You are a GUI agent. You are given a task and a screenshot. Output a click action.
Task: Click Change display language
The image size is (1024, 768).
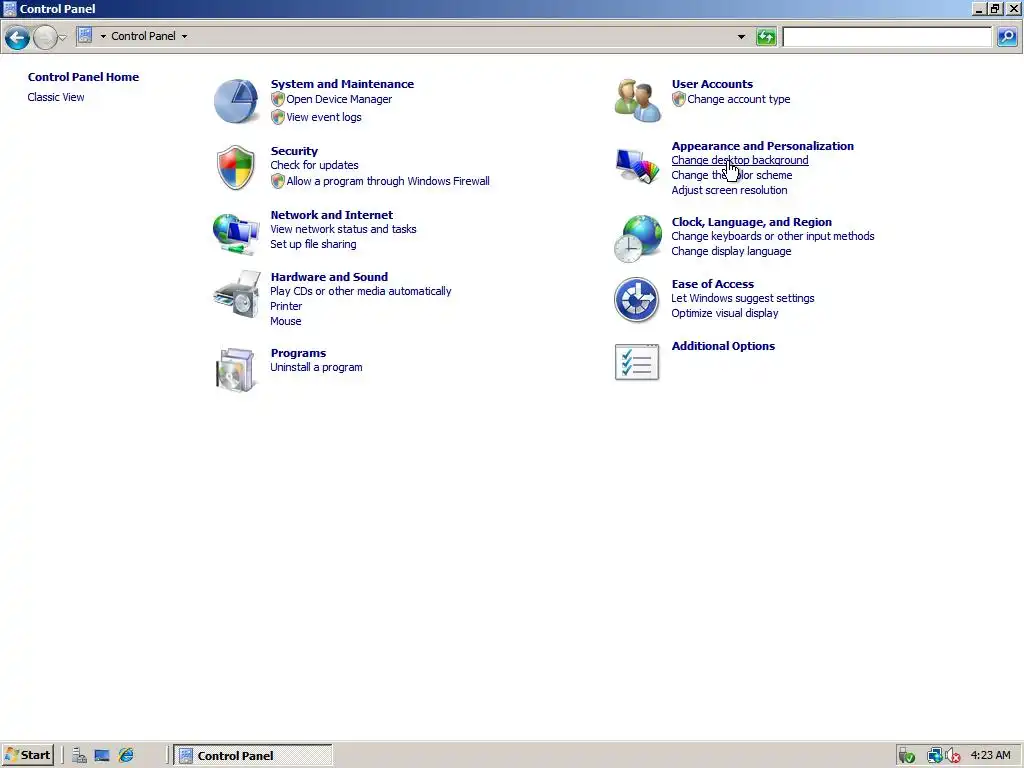[731, 251]
